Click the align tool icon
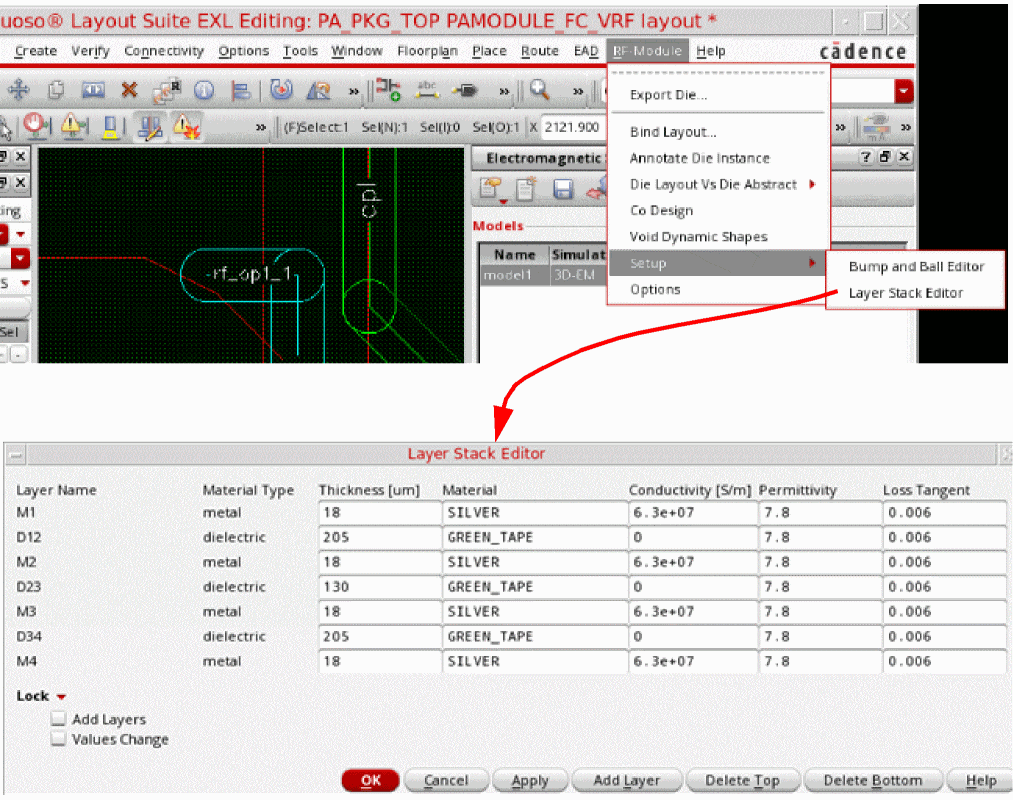Image resolution: width=1013 pixels, height=800 pixels. pos(241,91)
